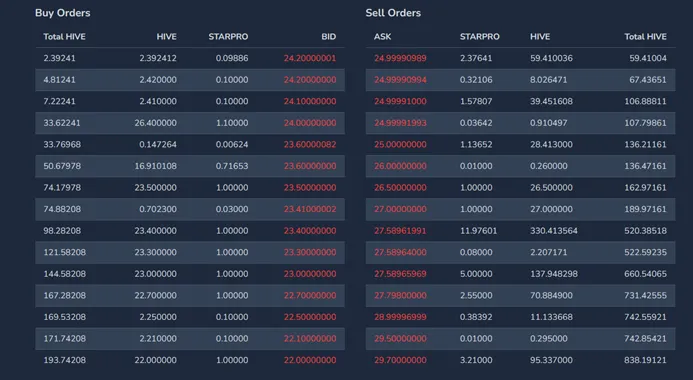The height and width of the screenshot is (380, 693).
Task: Select ask price 27.00000000
Action: pyautogui.click(x=400, y=209)
